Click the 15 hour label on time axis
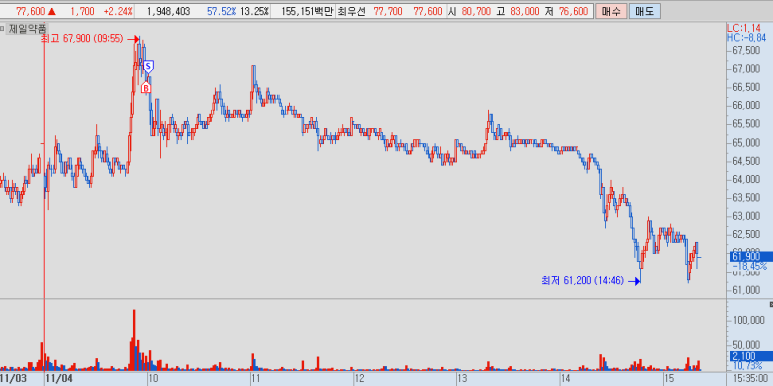Screen dimensions: 773x386 668,379
